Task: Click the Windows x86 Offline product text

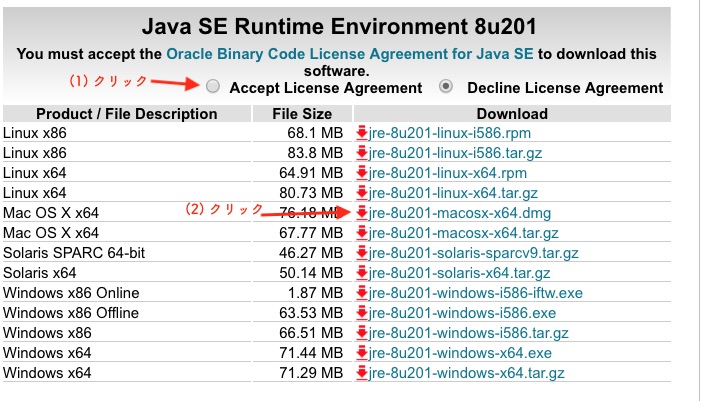Action: click(x=70, y=313)
